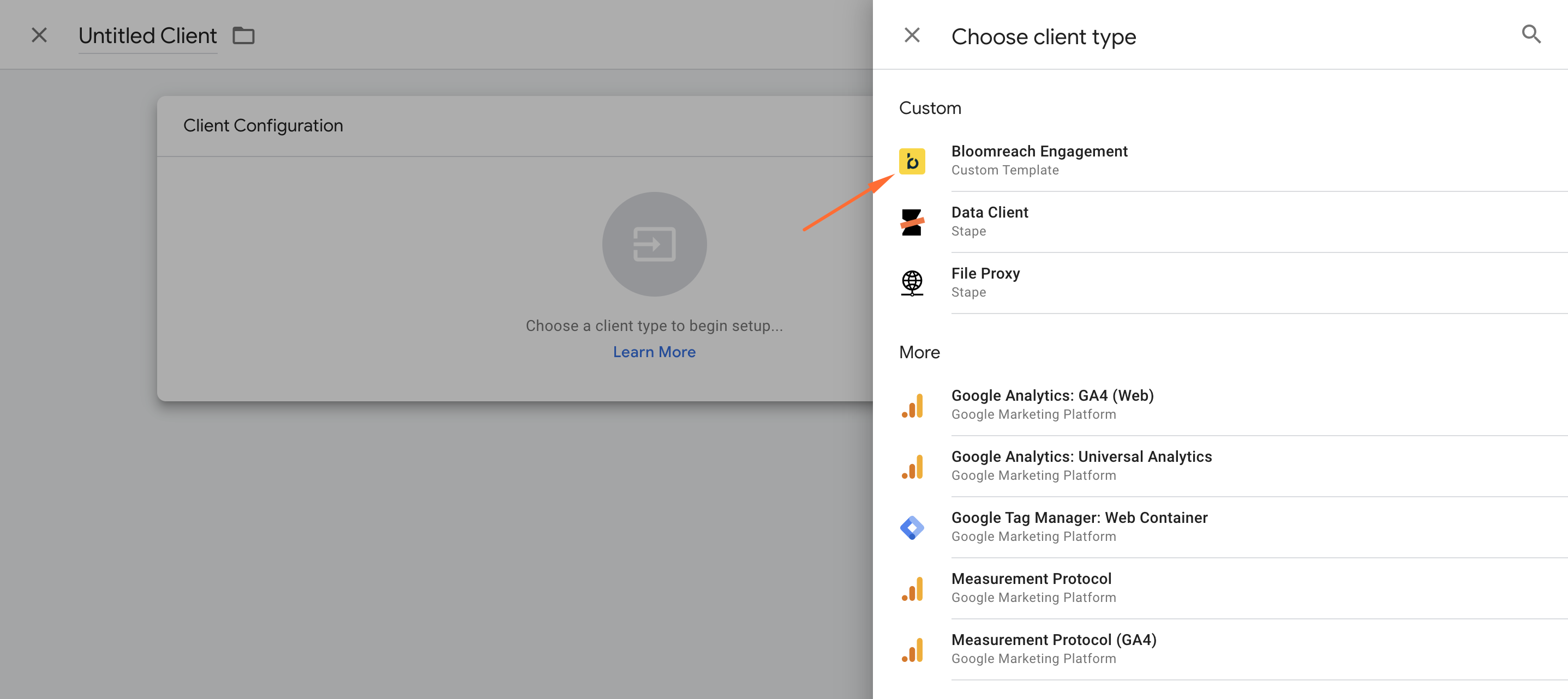
Task: Click the Bloomreach Engagement yellow logo icon
Action: tap(912, 161)
